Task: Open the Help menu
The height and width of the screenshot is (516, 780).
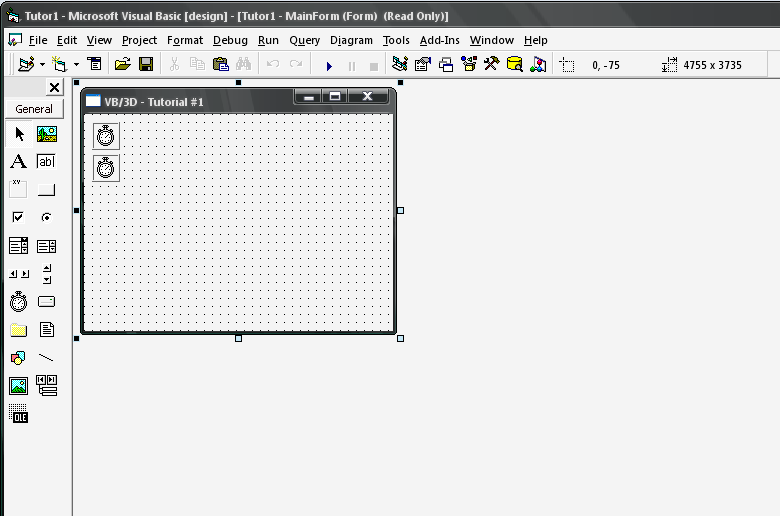Action: 536,40
